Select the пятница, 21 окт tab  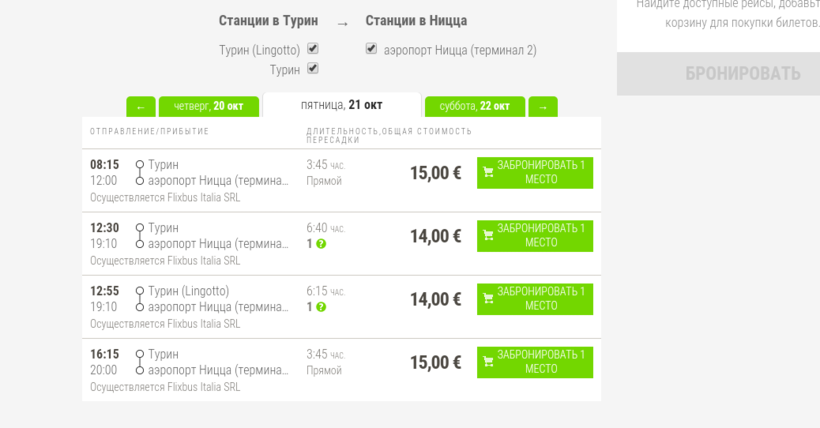pyautogui.click(x=341, y=105)
